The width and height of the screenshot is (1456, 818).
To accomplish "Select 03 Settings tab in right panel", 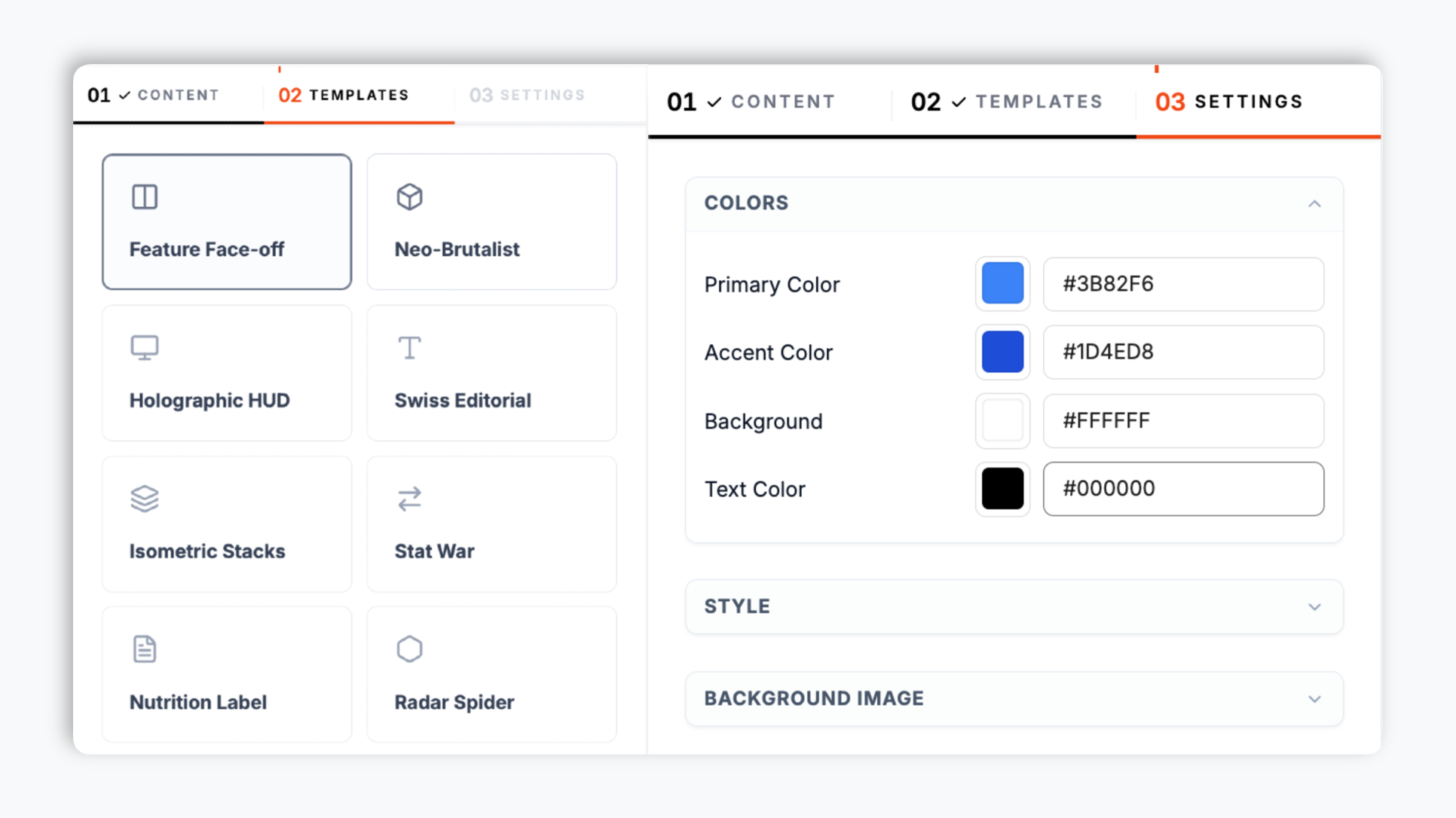I will 1259,102.
